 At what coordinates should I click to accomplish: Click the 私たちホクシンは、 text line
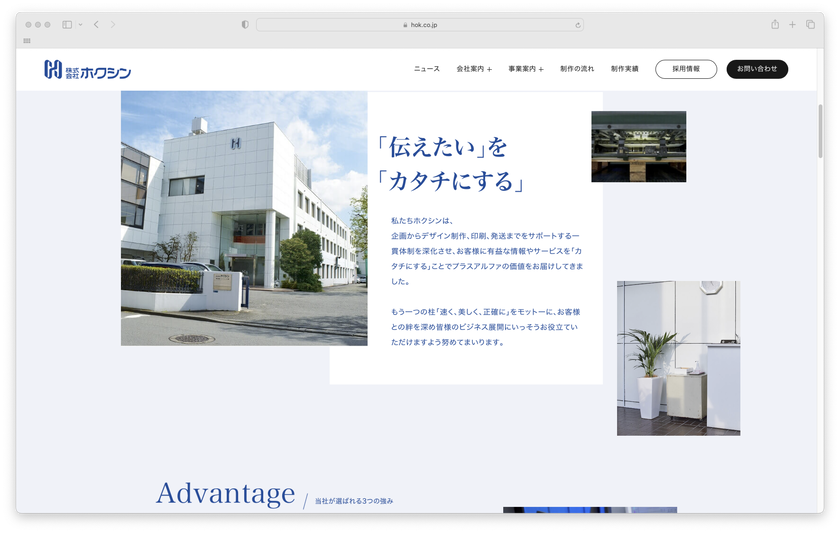tap(422, 220)
